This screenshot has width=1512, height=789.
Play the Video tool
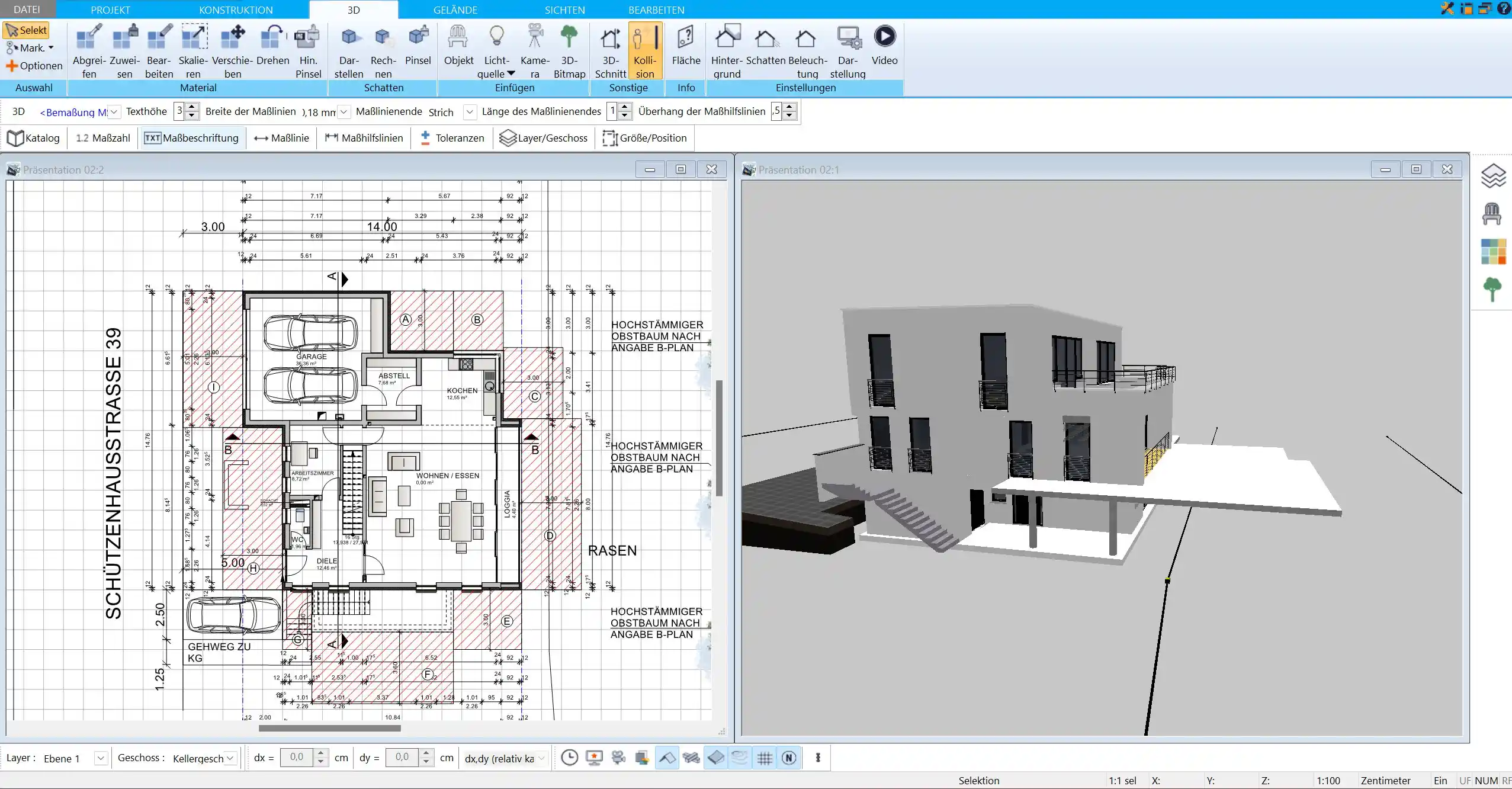(884, 46)
